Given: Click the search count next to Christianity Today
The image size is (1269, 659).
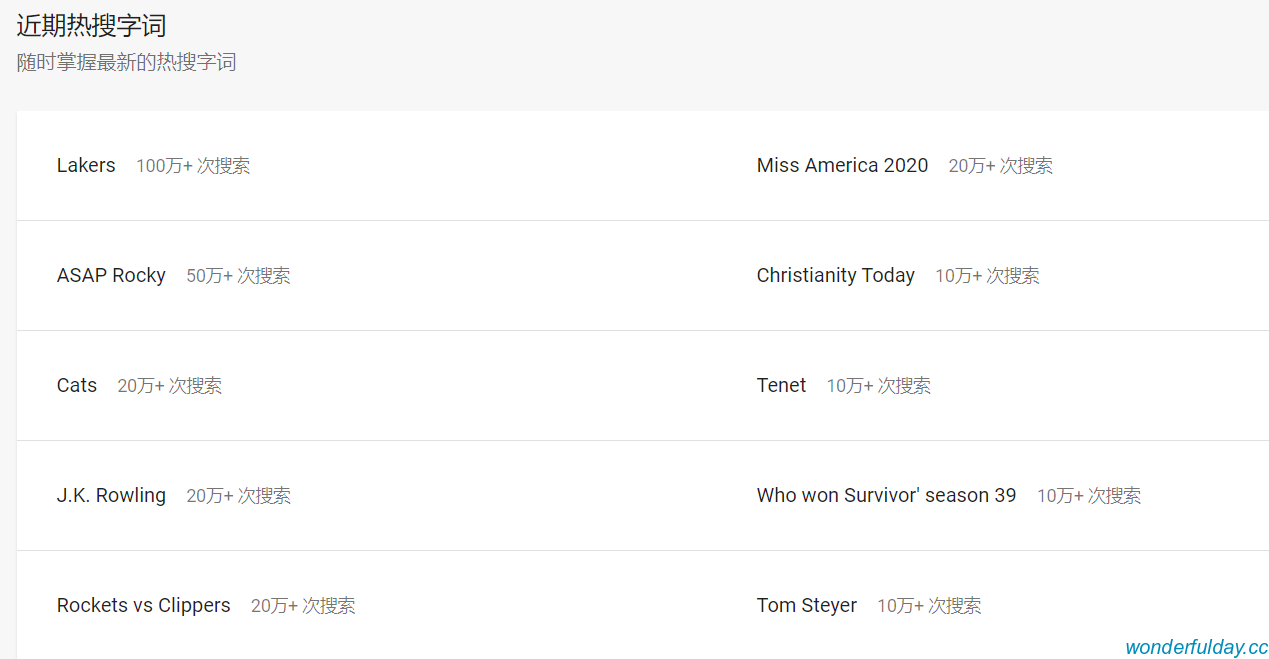Looking at the screenshot, I should (x=987, y=276).
